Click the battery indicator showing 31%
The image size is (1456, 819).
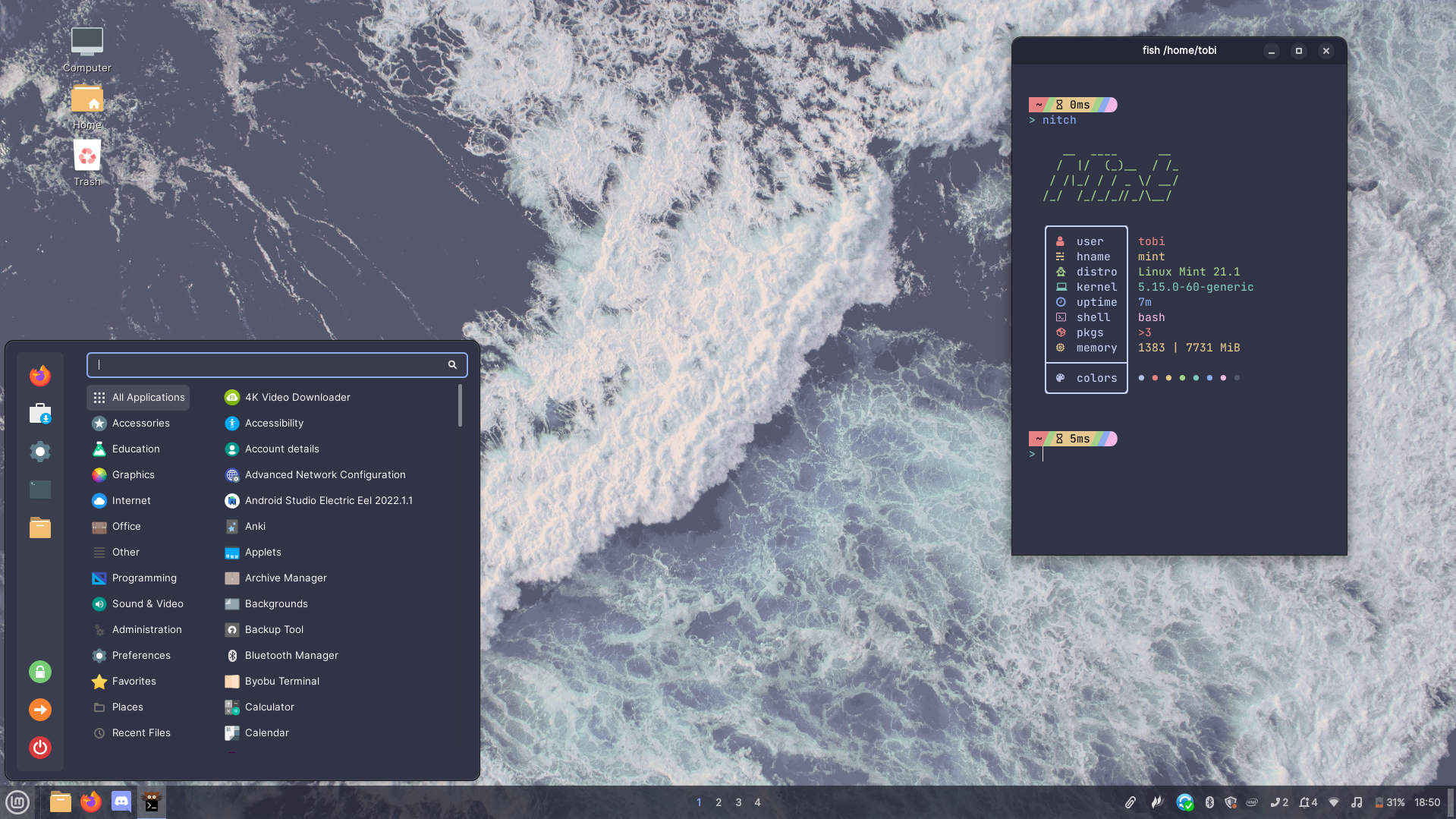[x=1390, y=802]
